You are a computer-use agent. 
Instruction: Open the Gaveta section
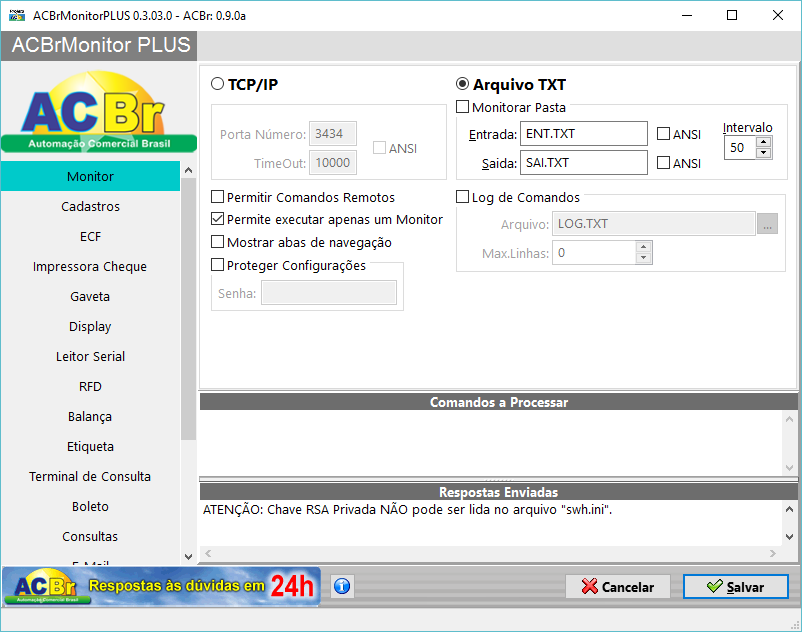click(x=91, y=297)
